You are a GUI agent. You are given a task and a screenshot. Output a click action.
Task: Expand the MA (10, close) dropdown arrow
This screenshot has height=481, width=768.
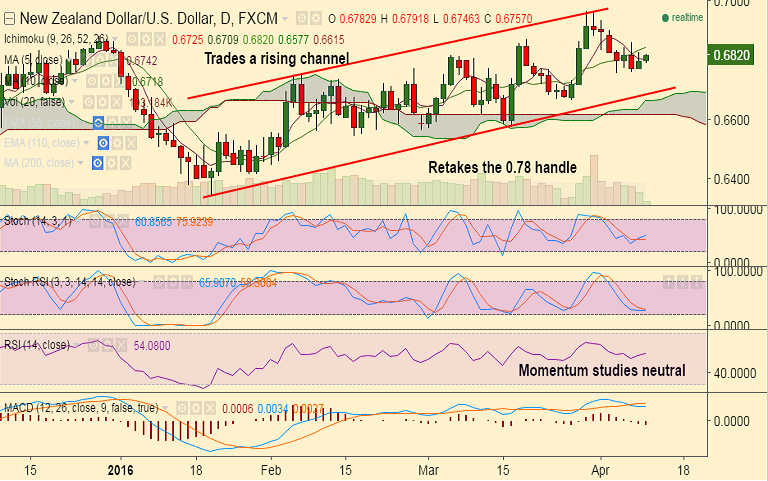point(75,81)
